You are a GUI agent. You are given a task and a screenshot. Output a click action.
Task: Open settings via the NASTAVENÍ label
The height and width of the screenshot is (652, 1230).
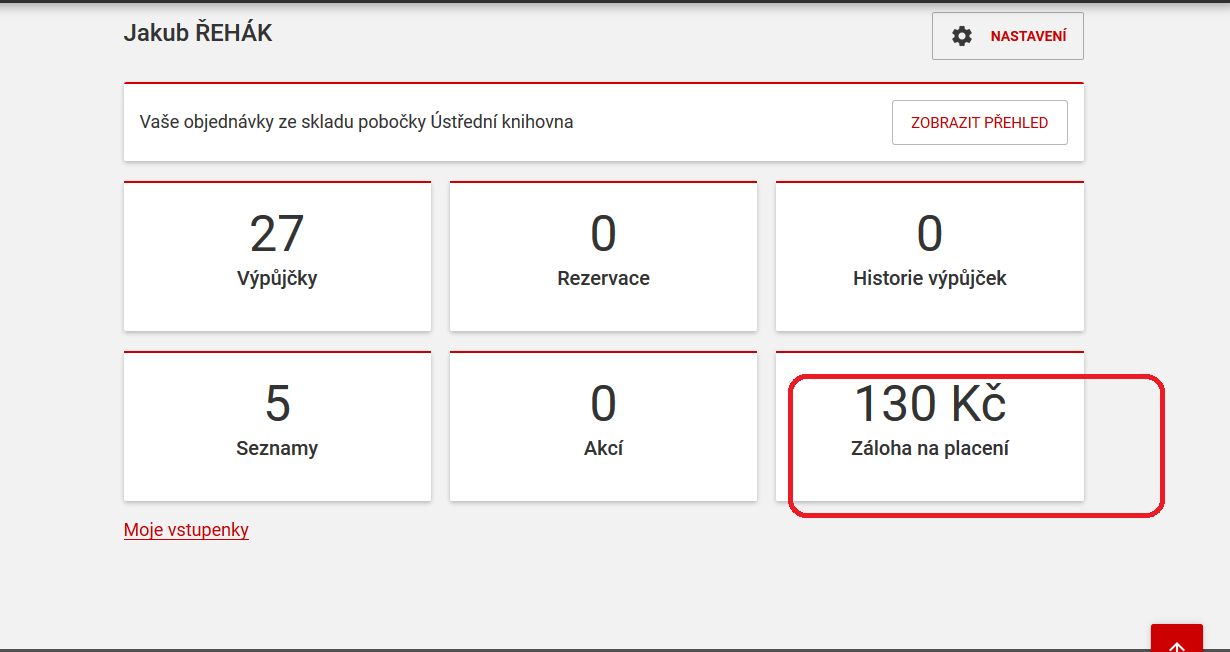pos(1028,36)
